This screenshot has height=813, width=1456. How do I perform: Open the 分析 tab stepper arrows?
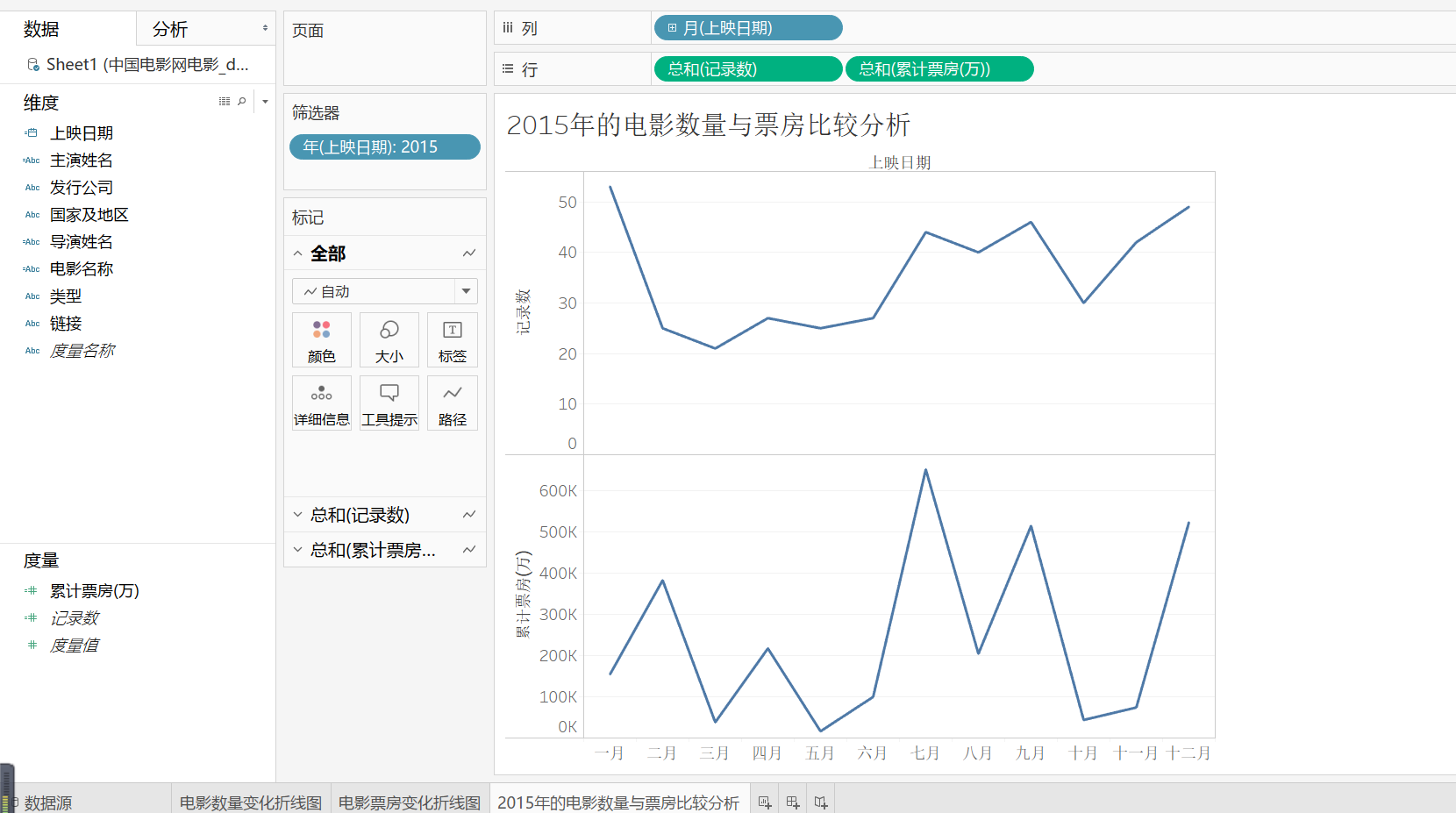coord(265,28)
